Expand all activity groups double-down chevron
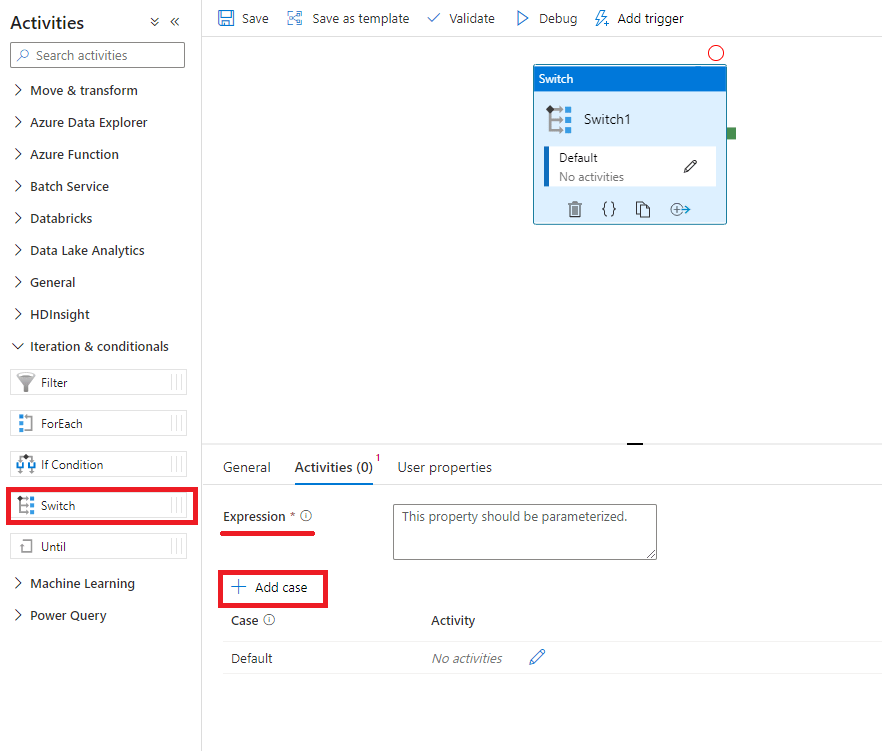Image resolution: width=882 pixels, height=751 pixels. [x=154, y=22]
